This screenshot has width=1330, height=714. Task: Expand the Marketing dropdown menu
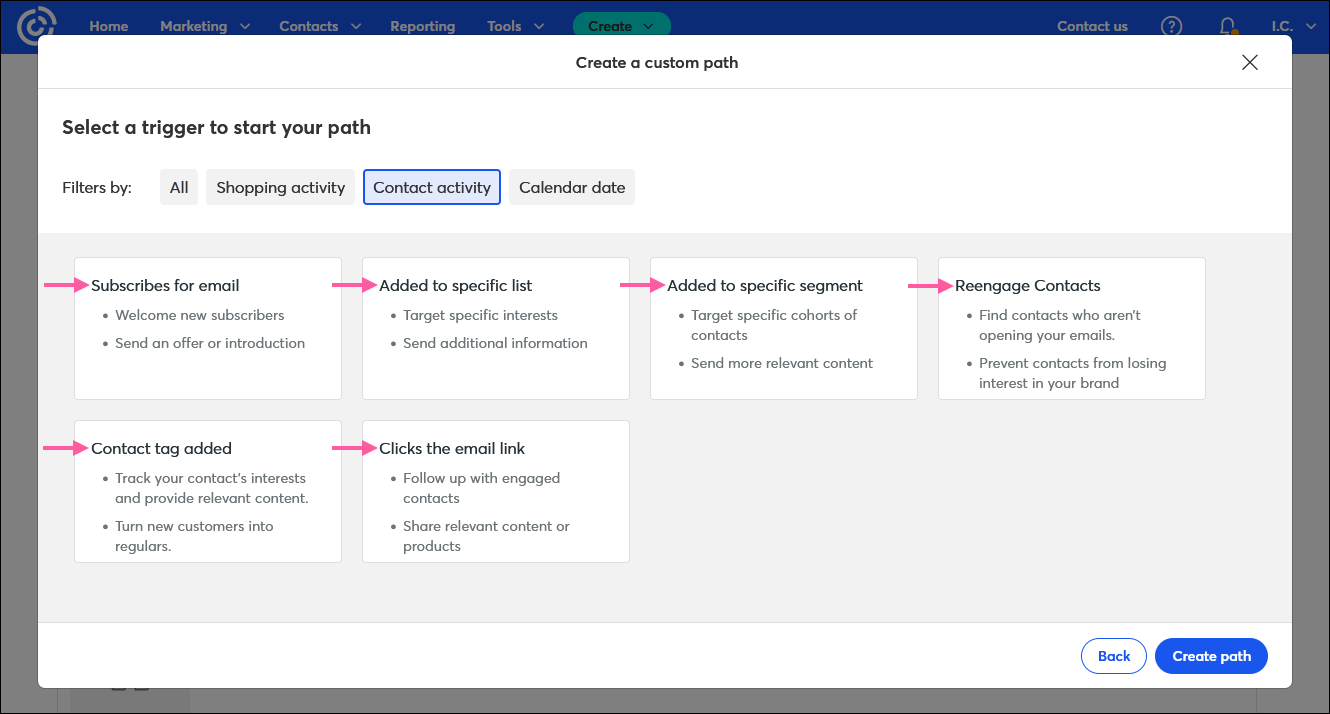click(x=204, y=26)
